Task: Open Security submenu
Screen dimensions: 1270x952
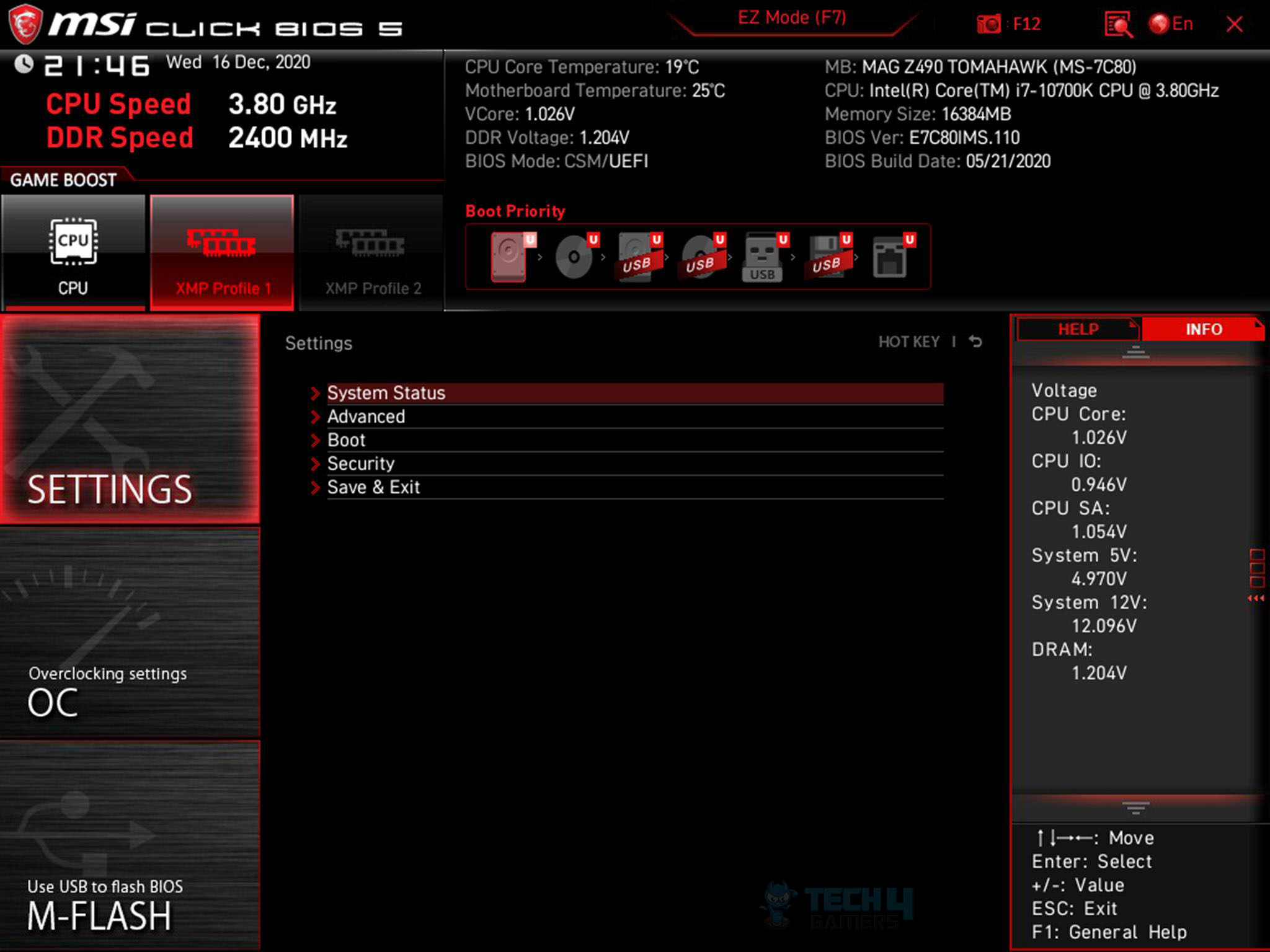Action: [635, 464]
